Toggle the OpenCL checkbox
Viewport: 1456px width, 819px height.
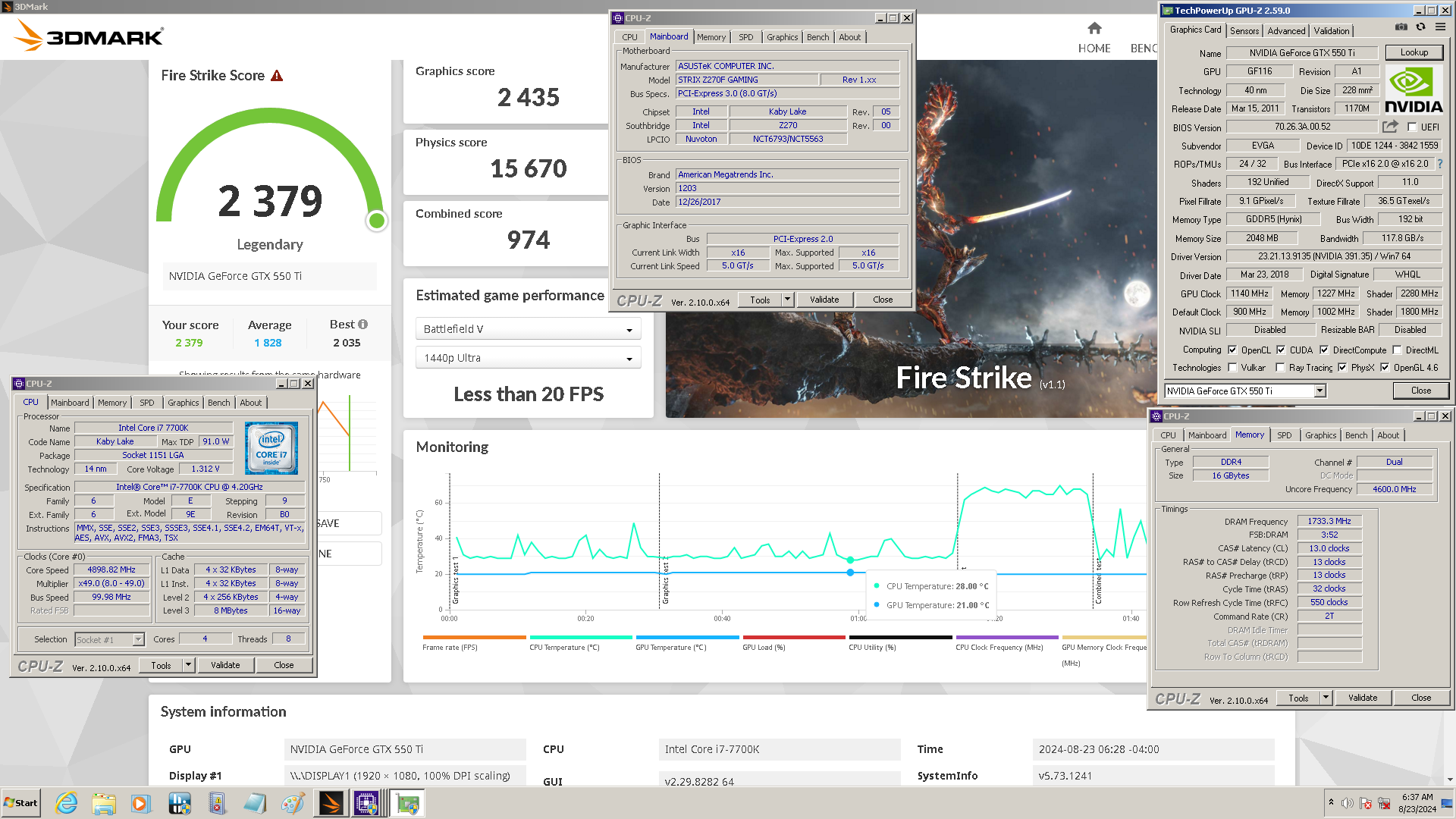point(1232,350)
